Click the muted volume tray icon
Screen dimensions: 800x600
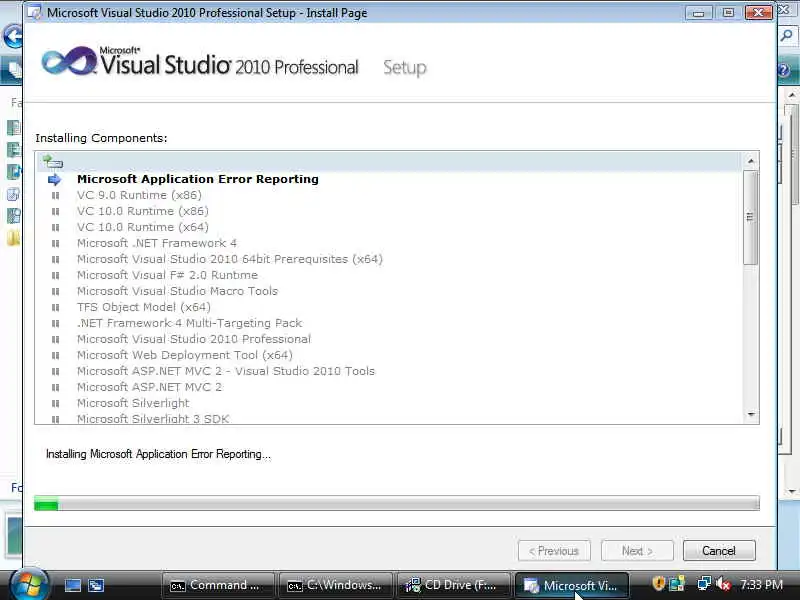point(723,583)
